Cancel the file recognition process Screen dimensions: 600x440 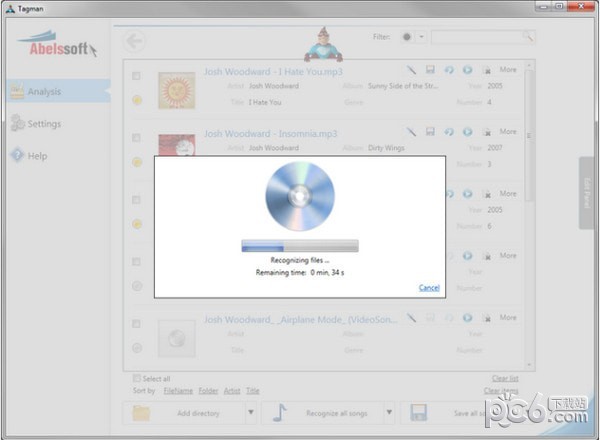[x=429, y=288]
